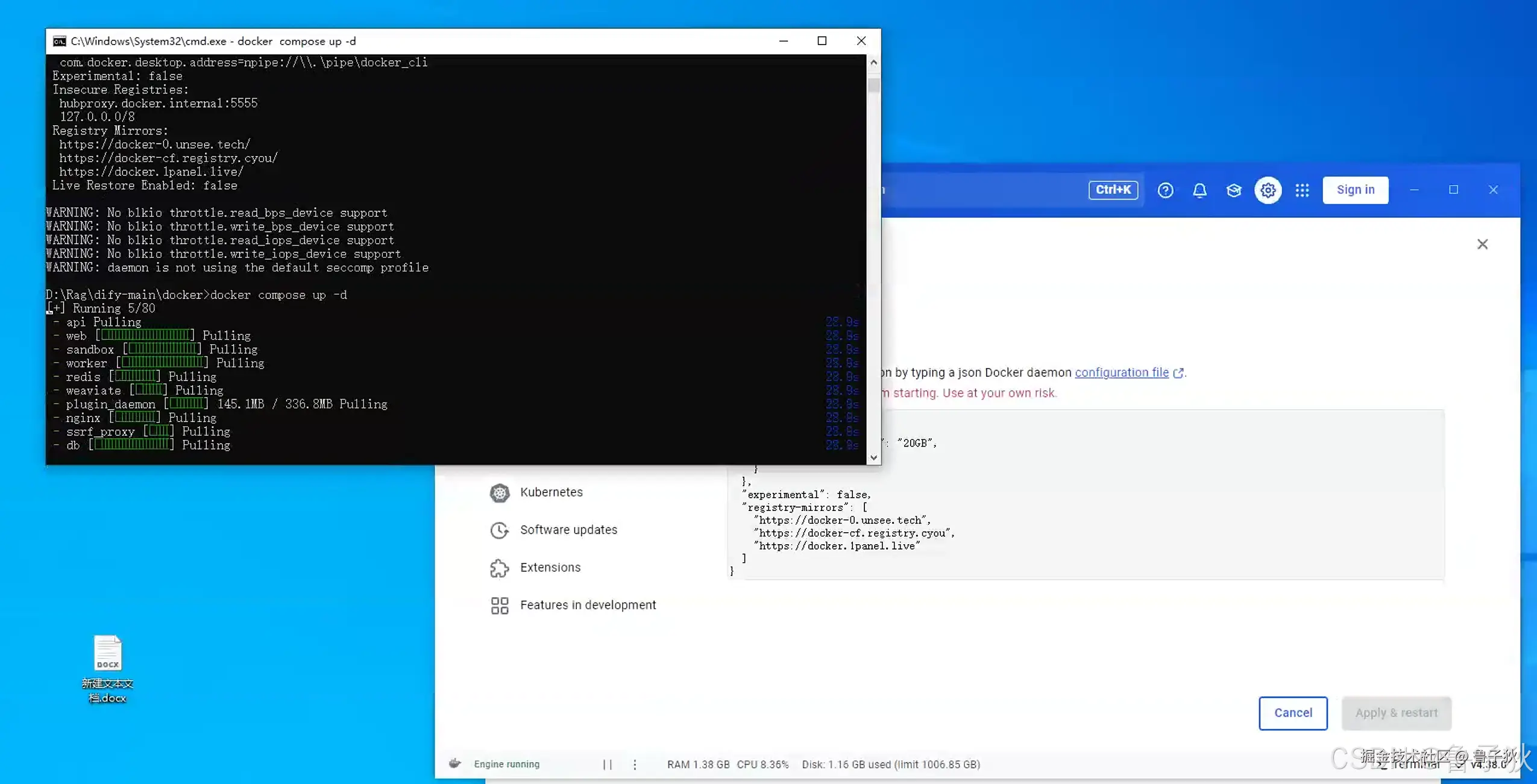Screen dimensions: 1537x784
Task: Select the Software updates settings section
Action: [x=568, y=530]
